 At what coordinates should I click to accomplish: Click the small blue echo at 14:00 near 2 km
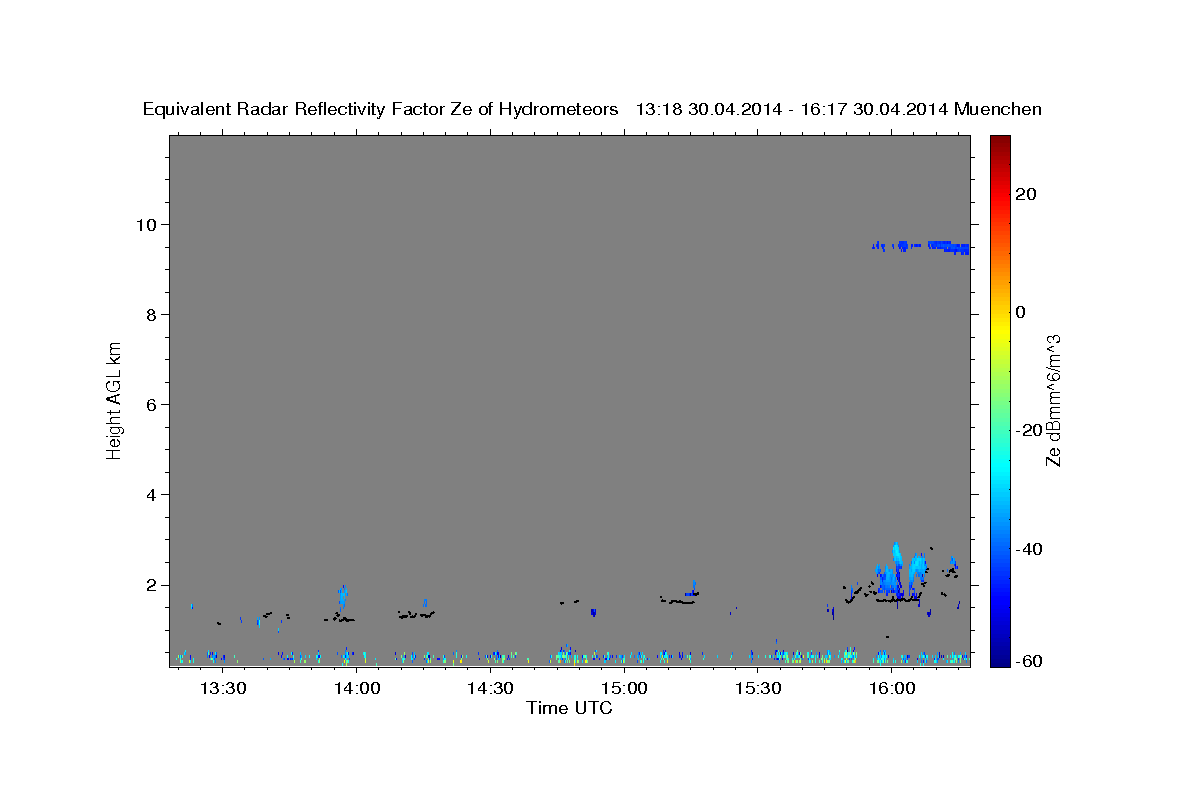click(x=343, y=597)
